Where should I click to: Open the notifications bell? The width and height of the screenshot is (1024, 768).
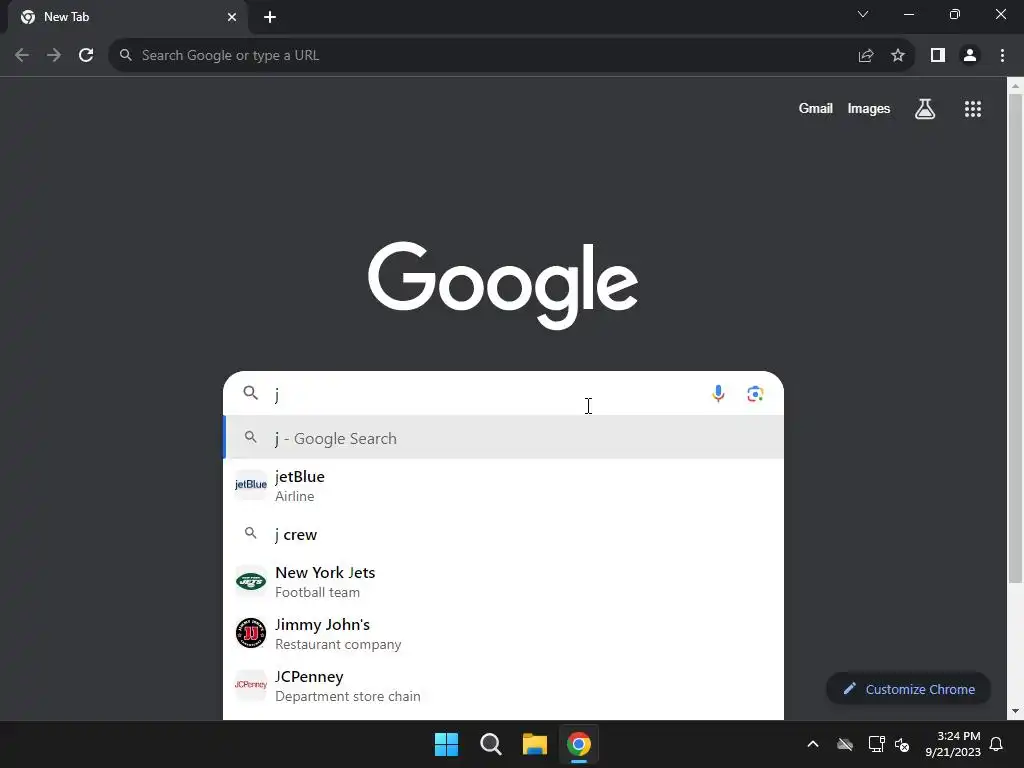pos(997,744)
